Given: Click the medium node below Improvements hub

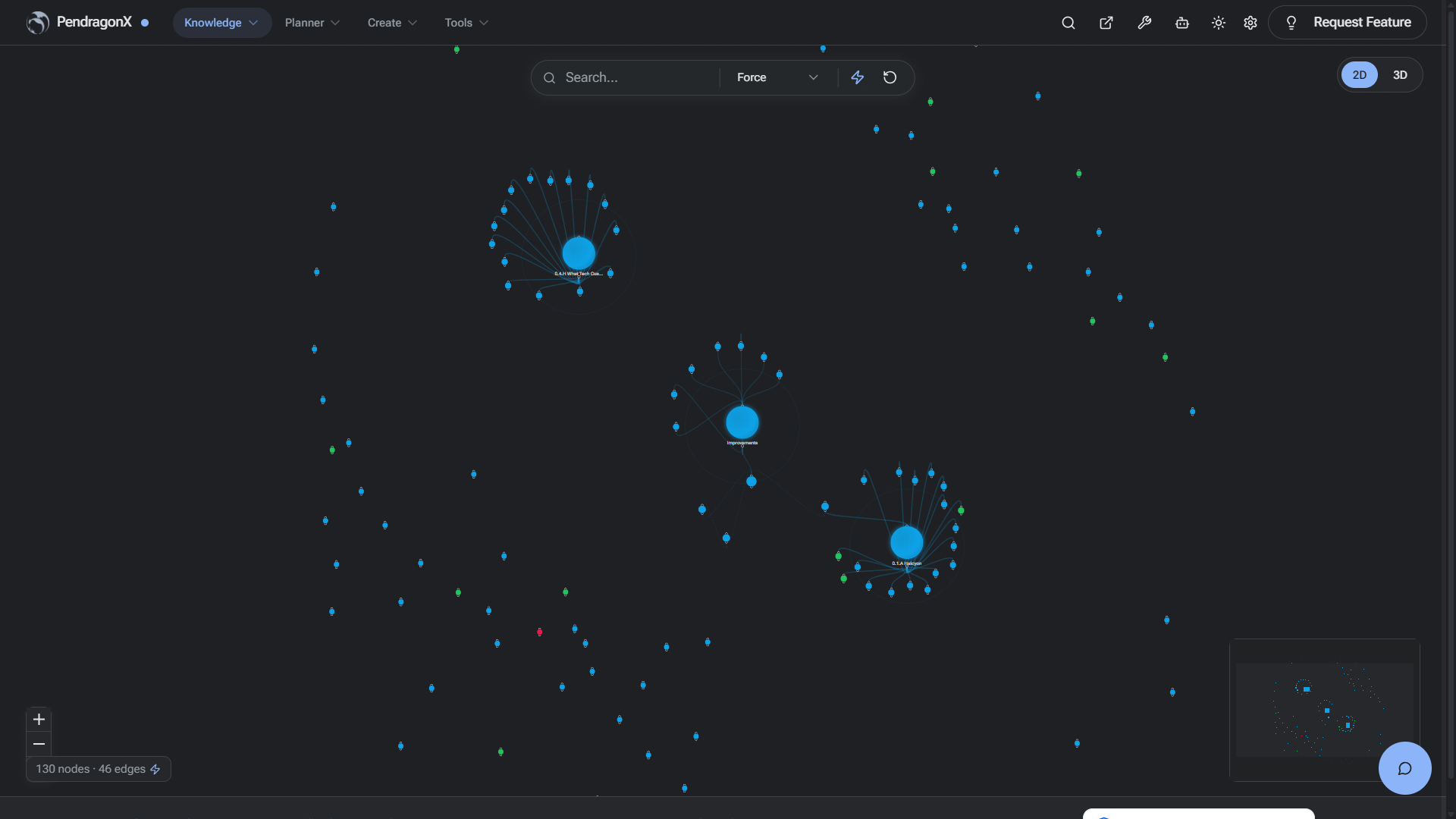Looking at the screenshot, I should click(751, 482).
